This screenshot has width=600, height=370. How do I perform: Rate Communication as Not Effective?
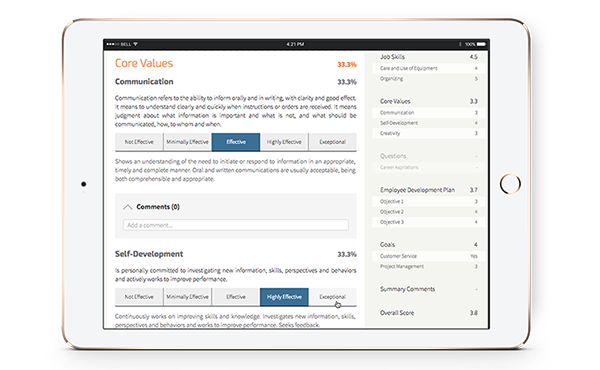[x=139, y=142]
